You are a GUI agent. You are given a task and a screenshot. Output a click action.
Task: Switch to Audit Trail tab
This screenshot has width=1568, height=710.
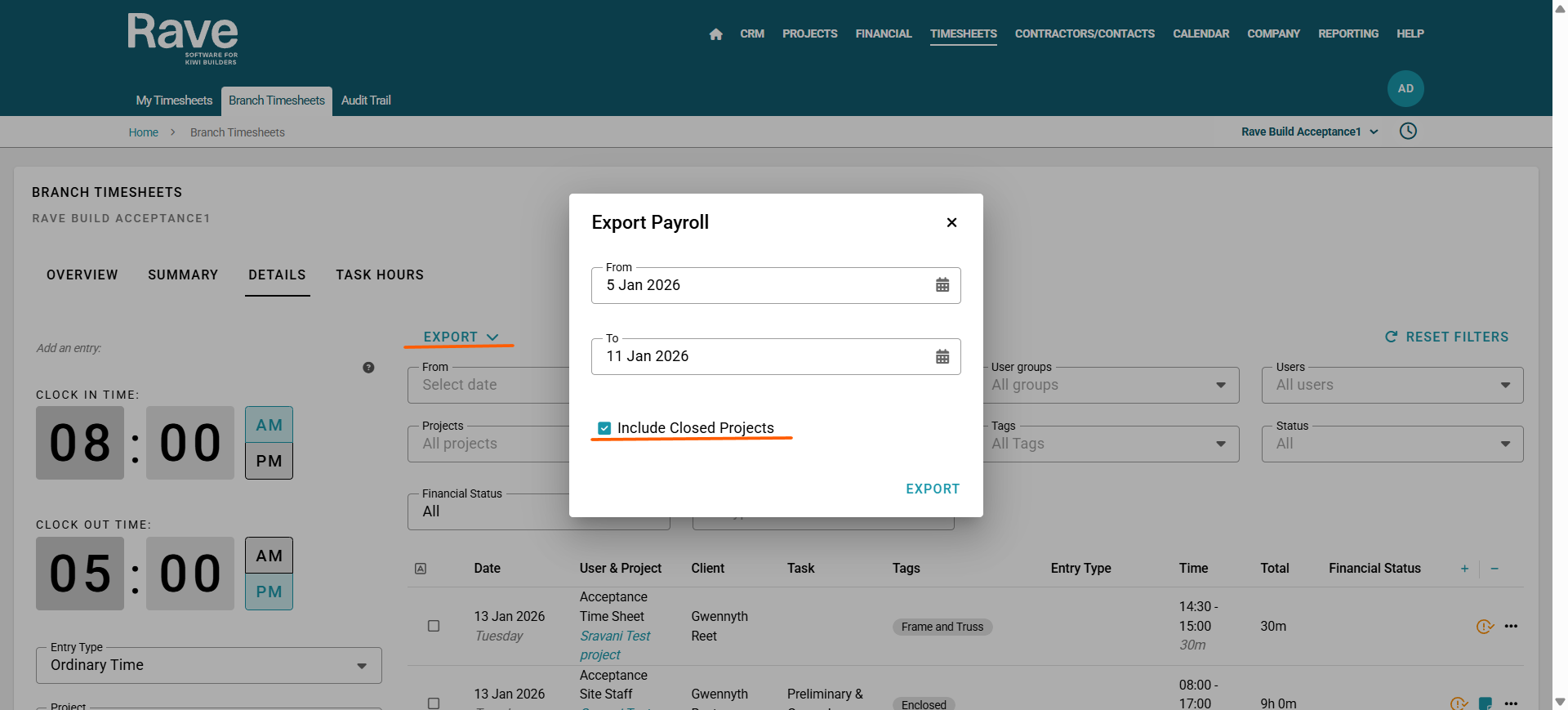(x=366, y=100)
